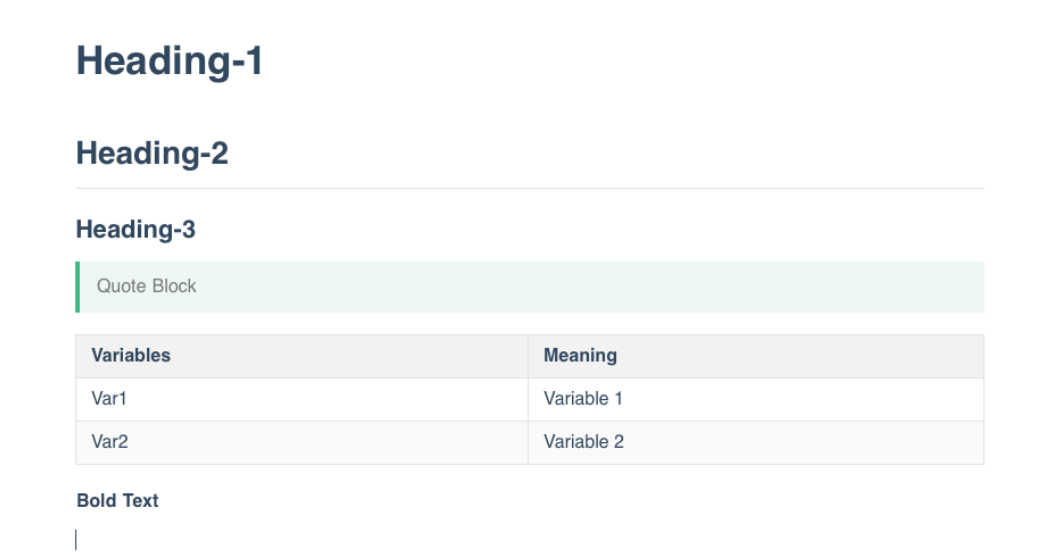Click the word Quote in the quote block
Image resolution: width=1055 pixels, height=554 pixels.
tap(121, 286)
